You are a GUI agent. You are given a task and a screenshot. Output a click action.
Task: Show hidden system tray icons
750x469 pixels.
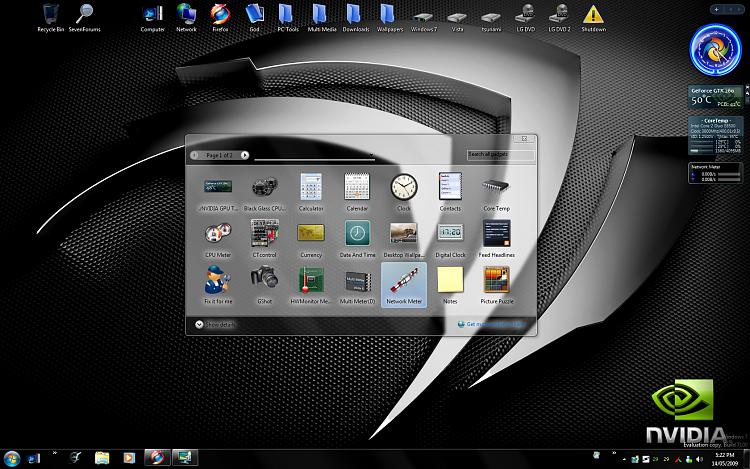click(x=624, y=459)
